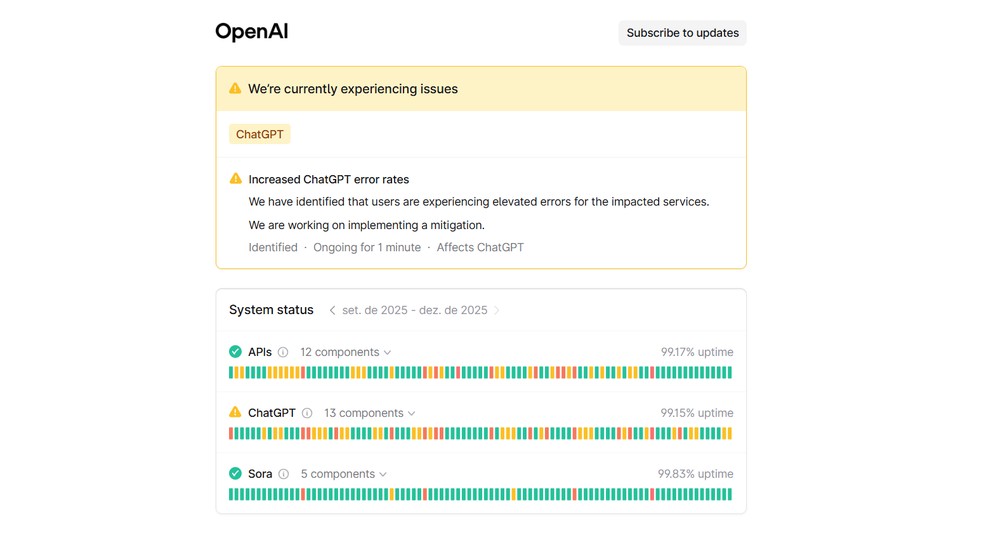Expand the ChatGPT 13 components list

click(x=370, y=413)
